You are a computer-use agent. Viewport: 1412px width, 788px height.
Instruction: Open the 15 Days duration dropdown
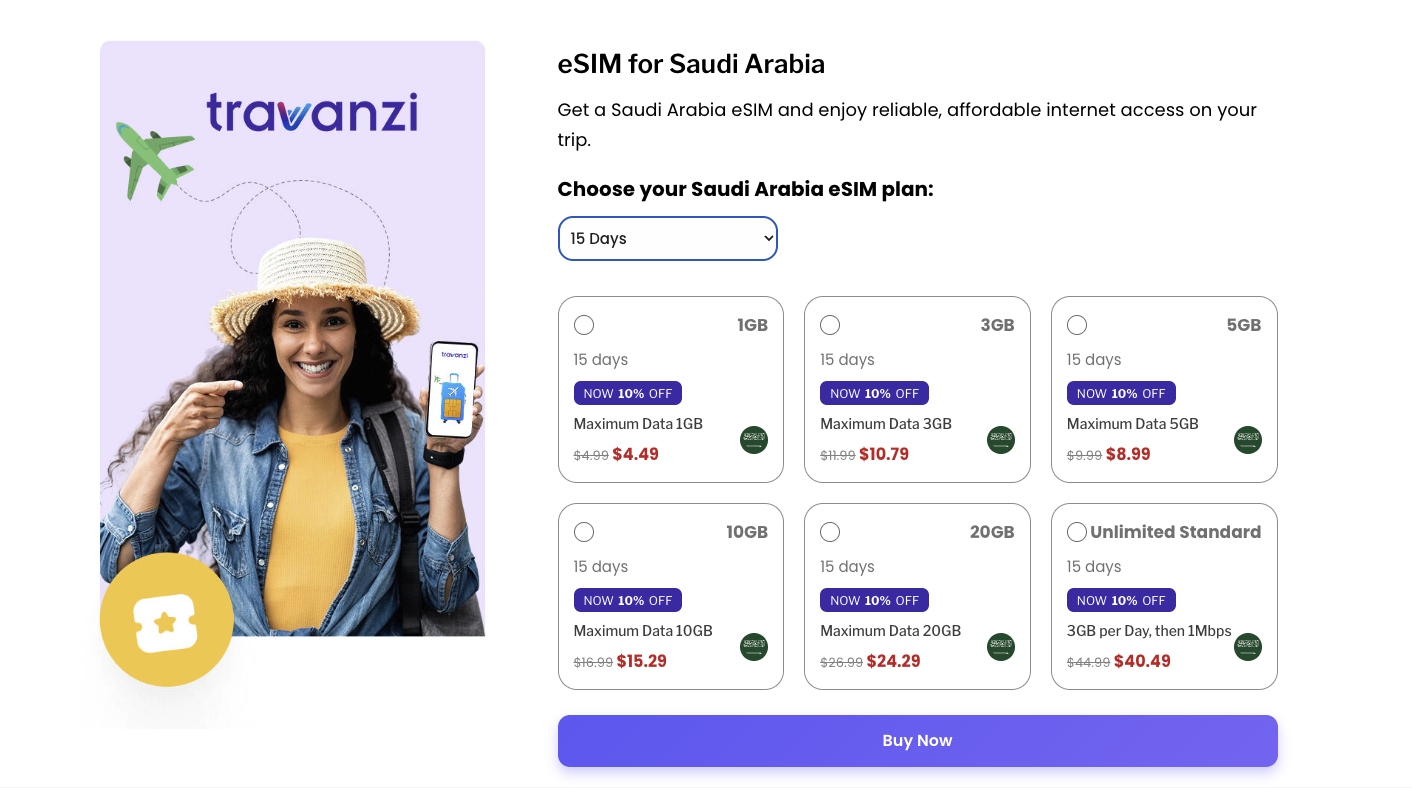click(x=667, y=239)
